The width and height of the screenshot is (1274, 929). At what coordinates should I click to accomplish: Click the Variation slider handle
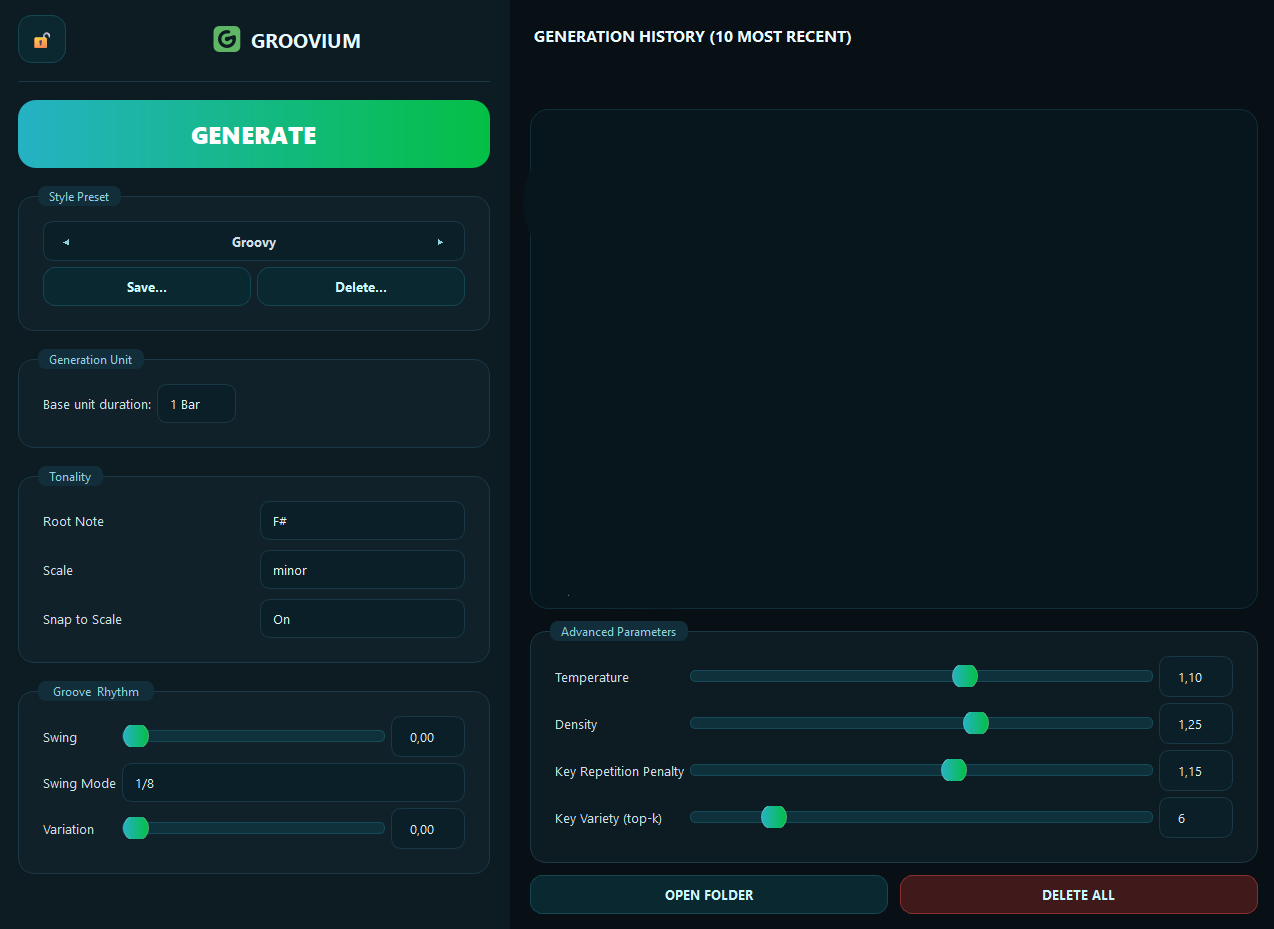[136, 828]
